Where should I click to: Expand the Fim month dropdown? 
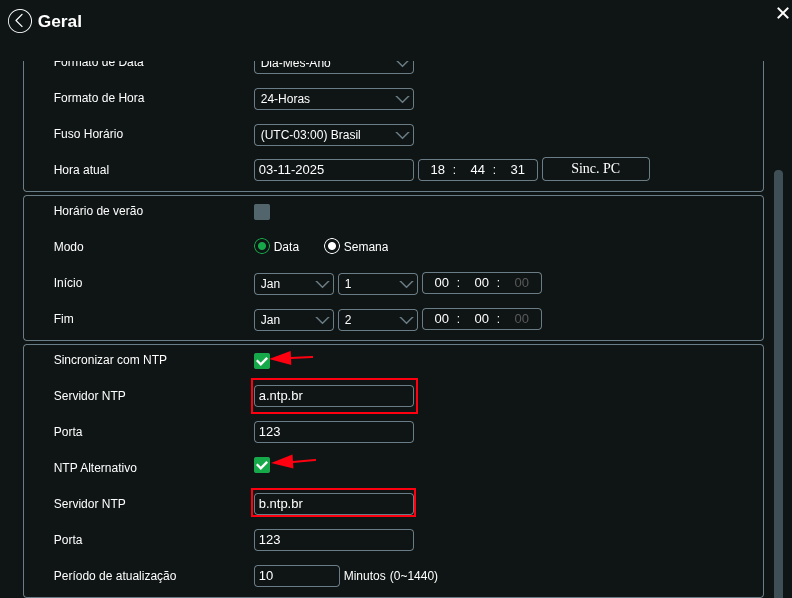[x=294, y=319]
